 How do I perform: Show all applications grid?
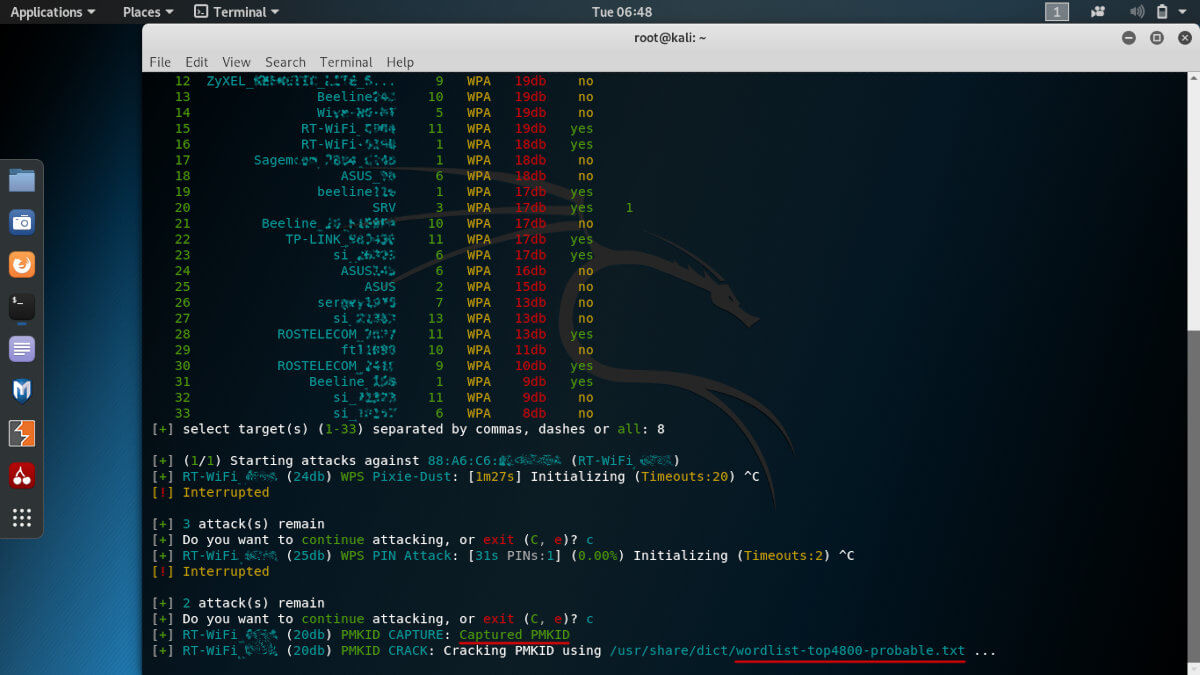[22, 518]
